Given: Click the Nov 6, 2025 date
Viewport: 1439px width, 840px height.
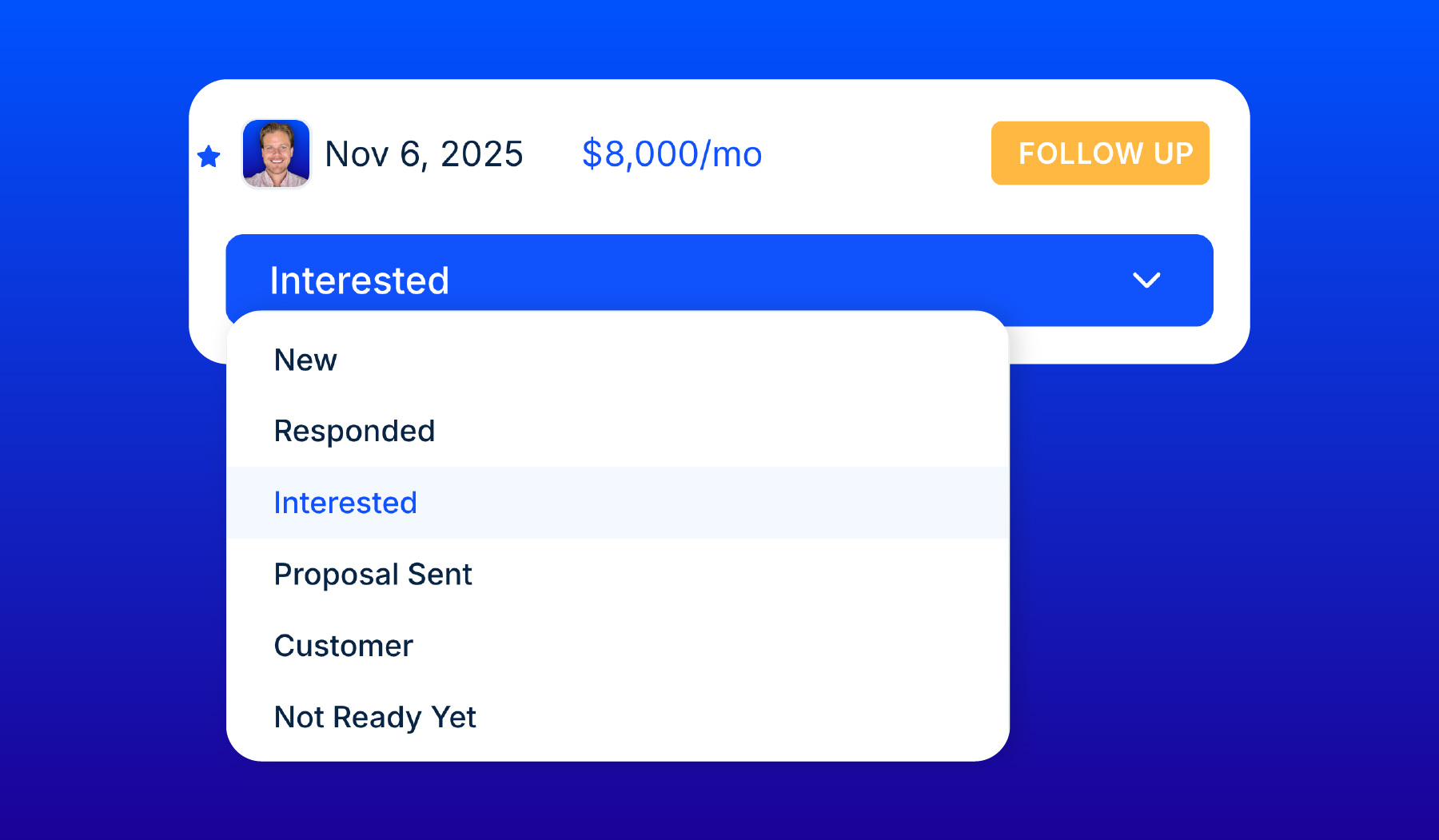Looking at the screenshot, I should (423, 154).
